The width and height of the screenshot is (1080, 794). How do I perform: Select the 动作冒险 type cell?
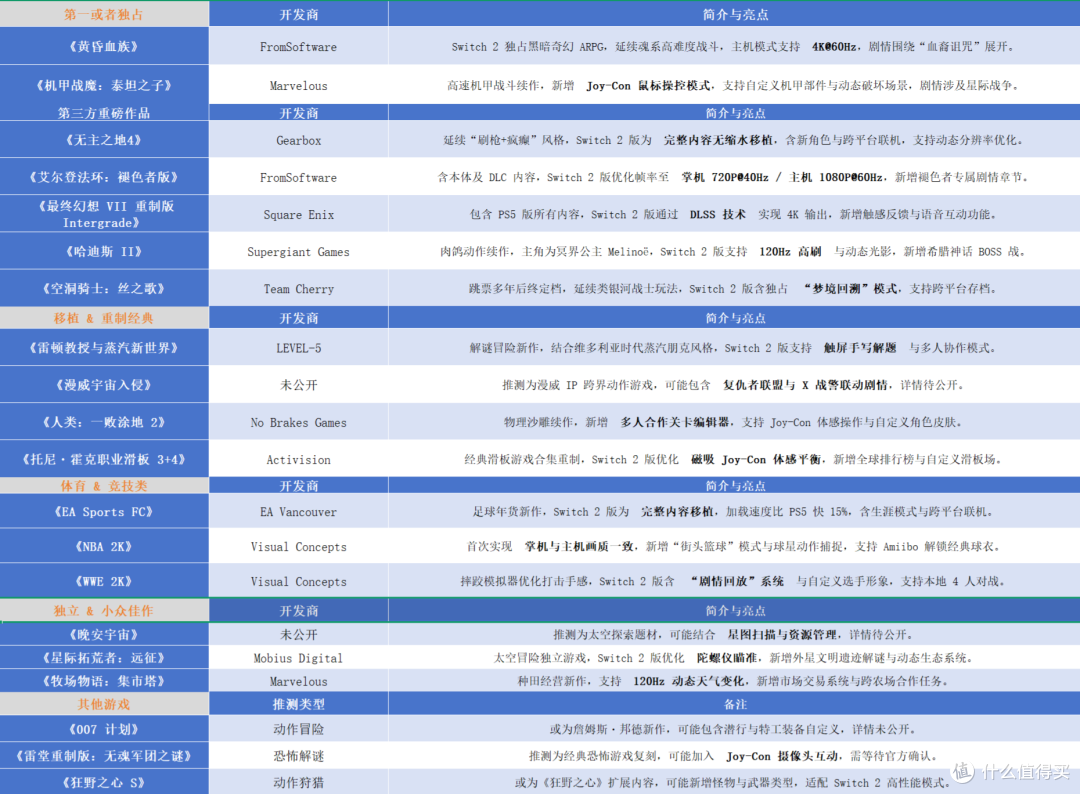(298, 729)
